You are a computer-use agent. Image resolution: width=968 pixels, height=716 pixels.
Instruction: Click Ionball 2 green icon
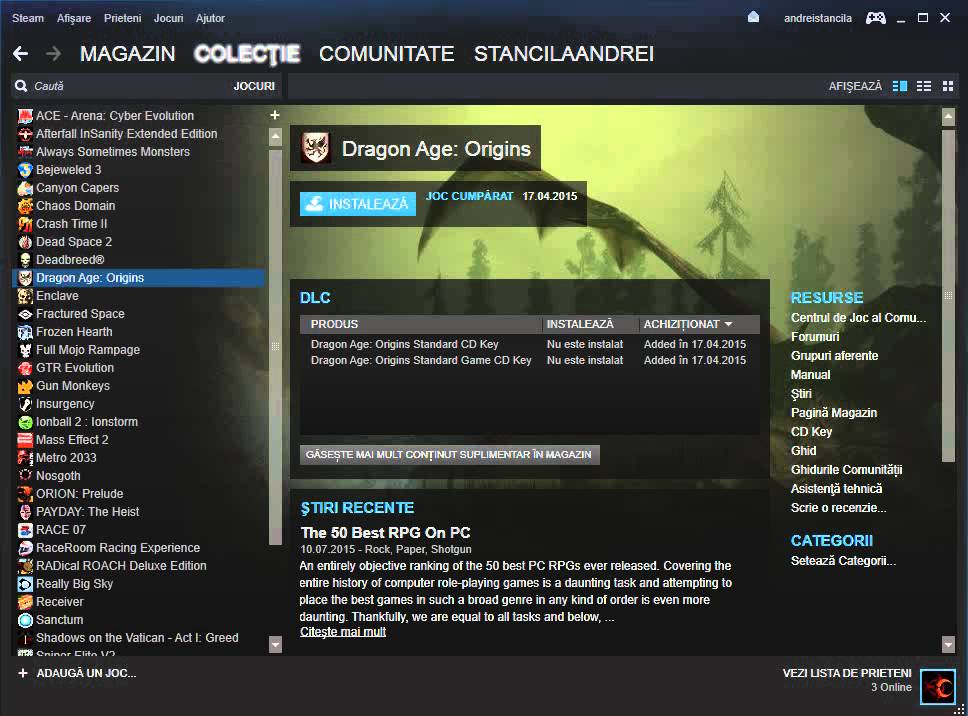pyautogui.click(x=25, y=422)
